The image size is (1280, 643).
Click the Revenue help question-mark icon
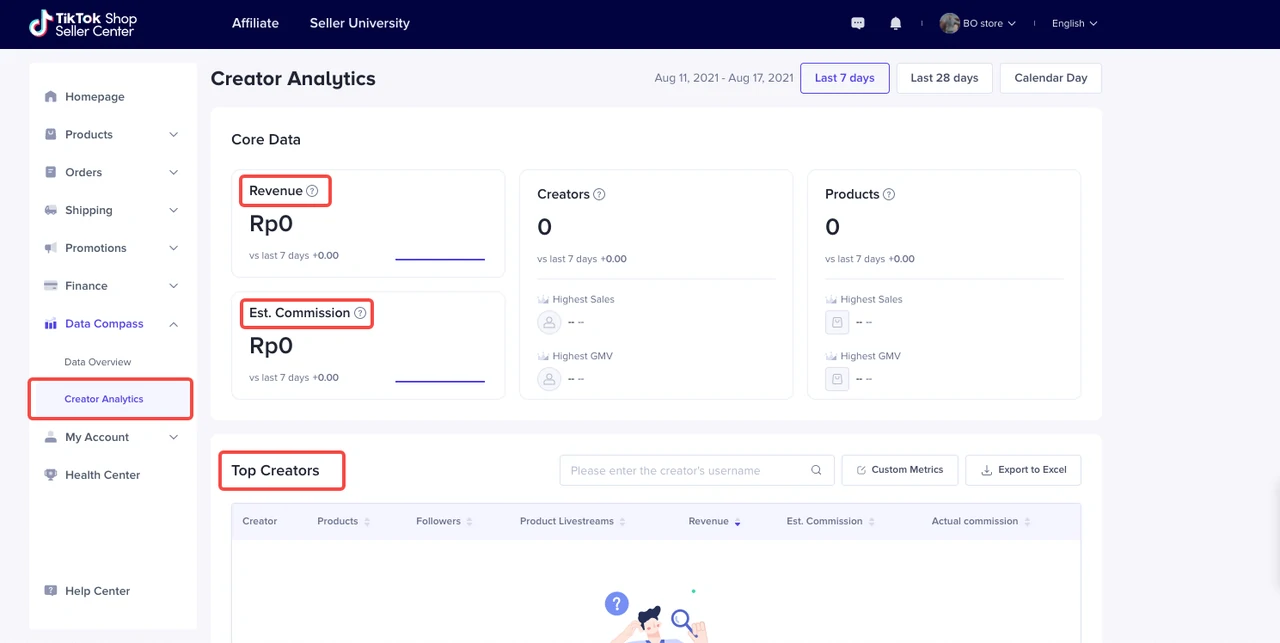[312, 191]
